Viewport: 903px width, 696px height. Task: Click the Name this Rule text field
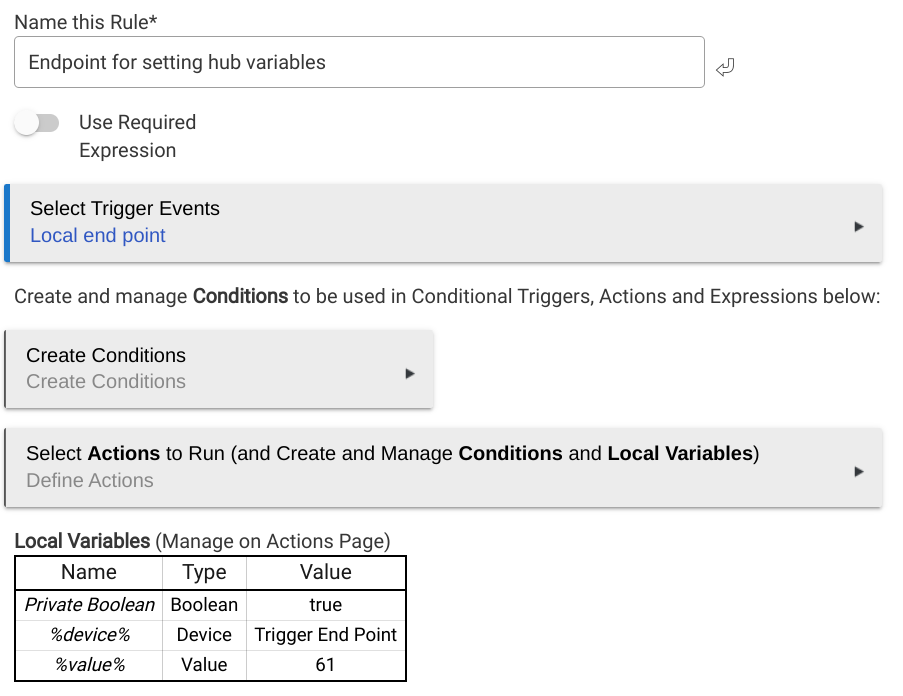point(359,62)
